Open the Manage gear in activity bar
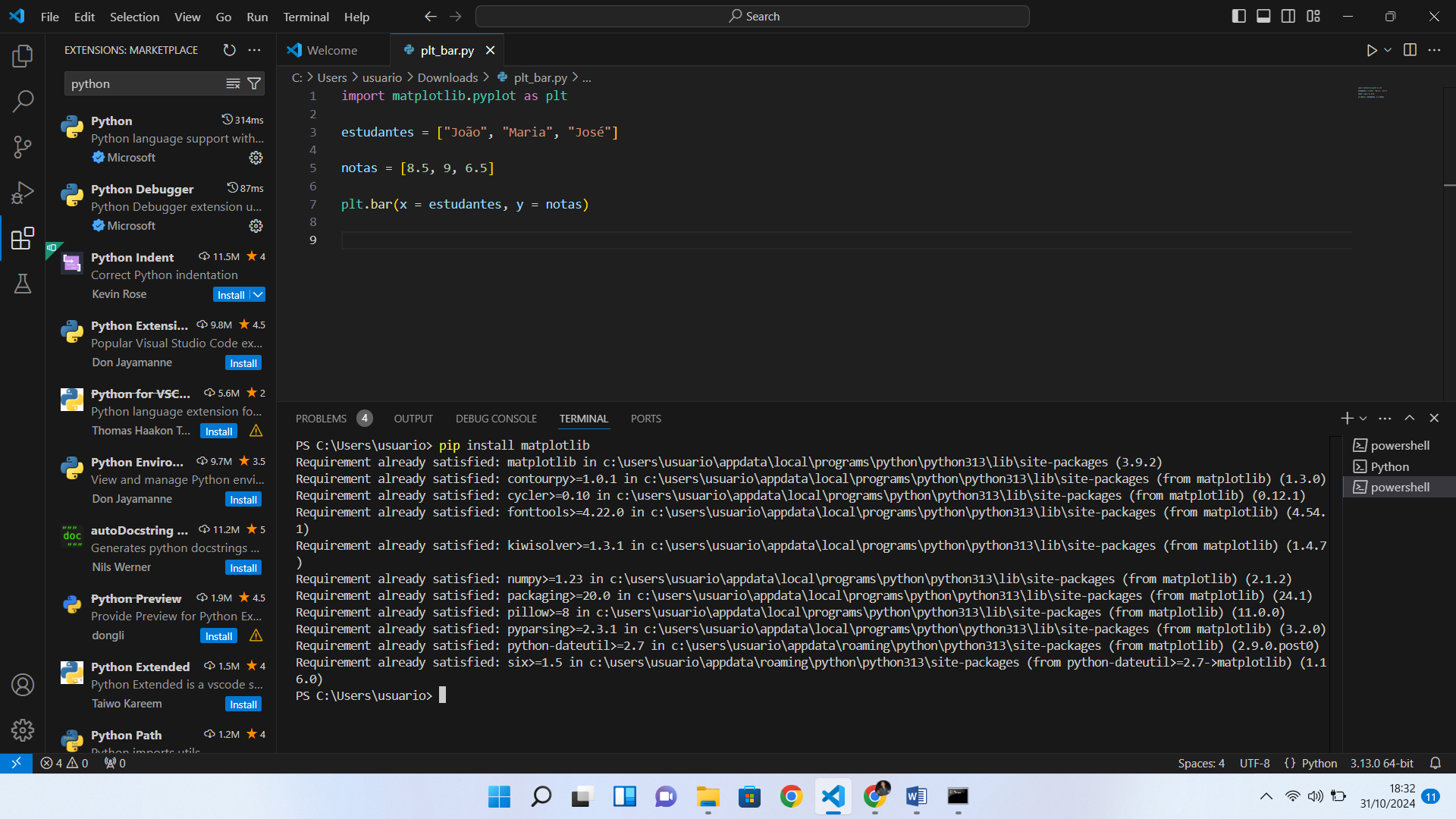The width and height of the screenshot is (1456, 819). (x=23, y=730)
